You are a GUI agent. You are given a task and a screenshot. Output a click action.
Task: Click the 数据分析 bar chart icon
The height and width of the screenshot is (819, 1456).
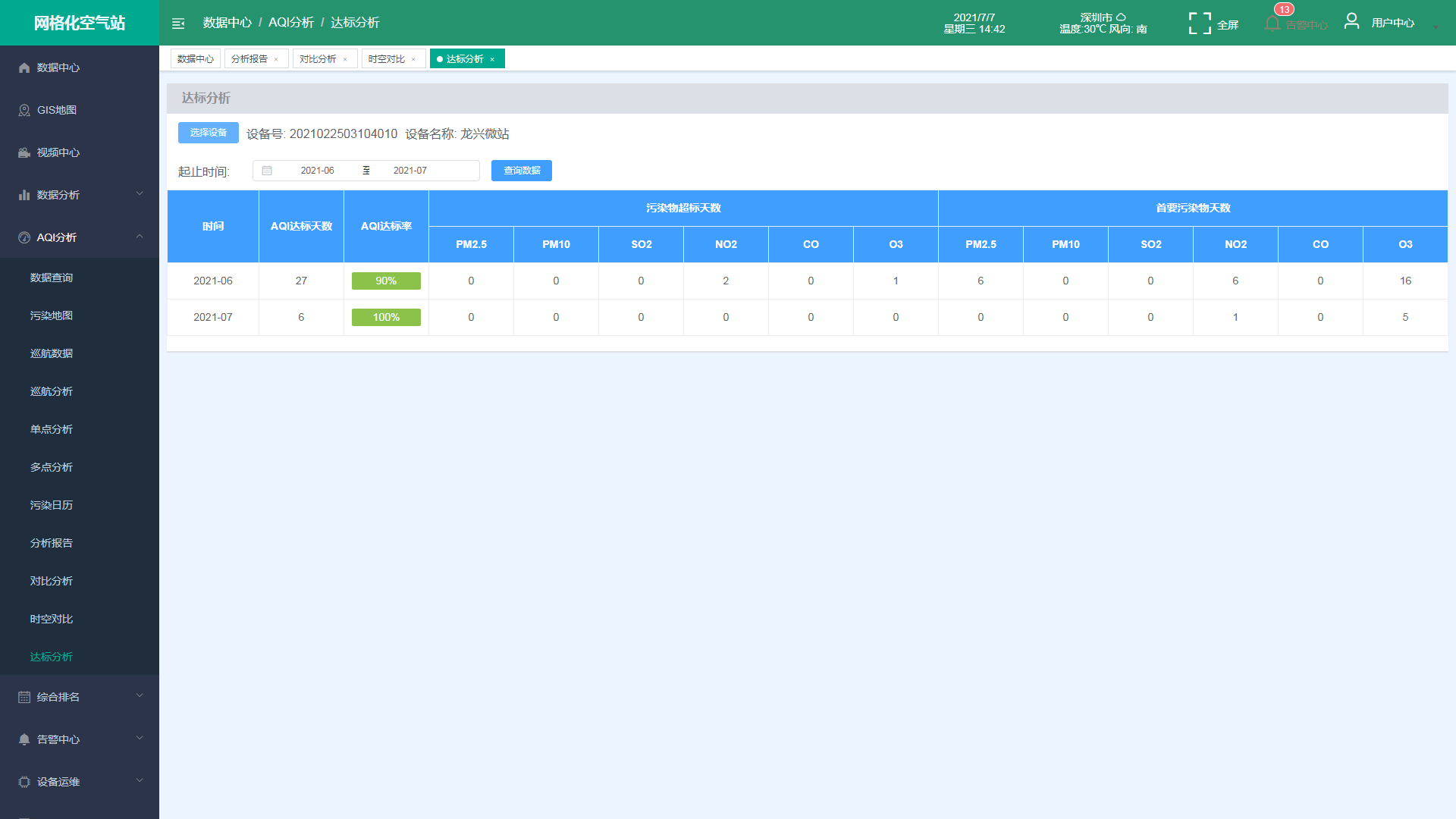pyautogui.click(x=24, y=195)
